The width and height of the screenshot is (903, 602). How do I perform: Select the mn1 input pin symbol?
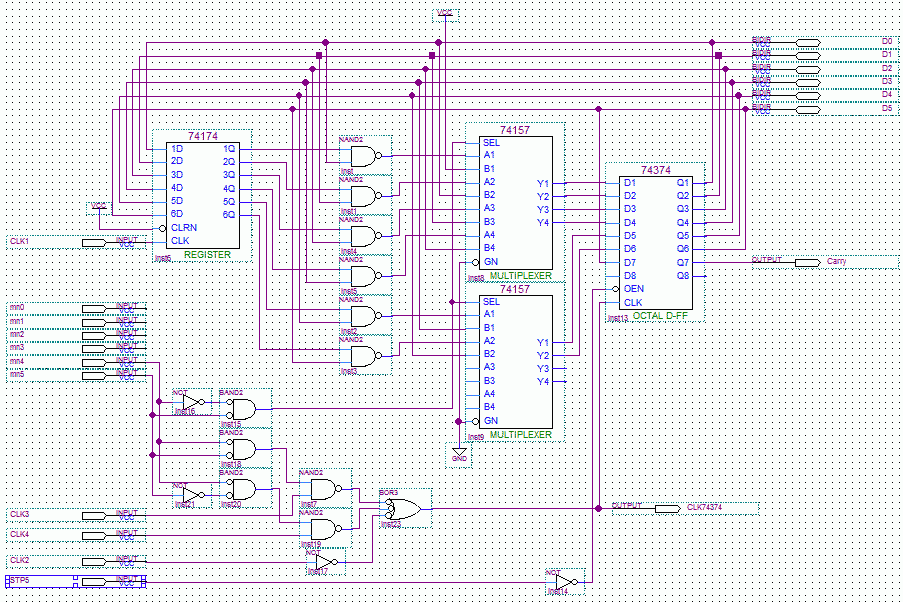(x=94, y=323)
